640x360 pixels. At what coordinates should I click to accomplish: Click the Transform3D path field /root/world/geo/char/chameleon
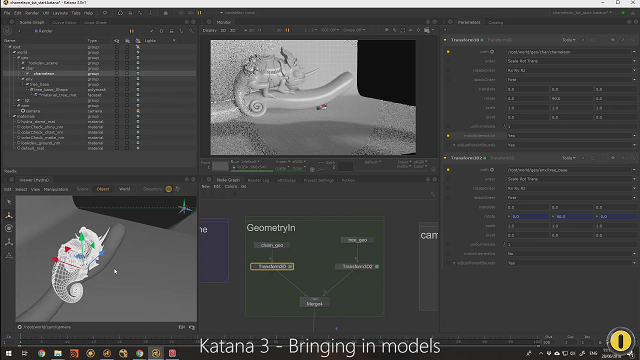click(569, 52)
